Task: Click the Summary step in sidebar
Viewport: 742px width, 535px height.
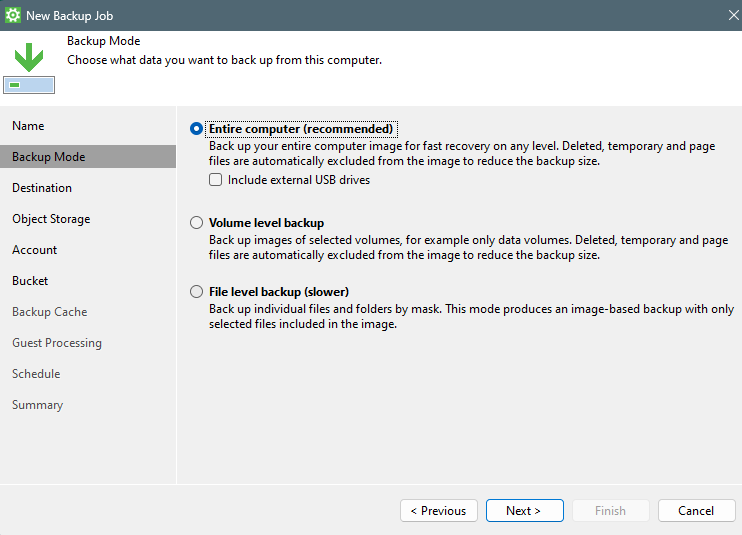Action: point(37,405)
